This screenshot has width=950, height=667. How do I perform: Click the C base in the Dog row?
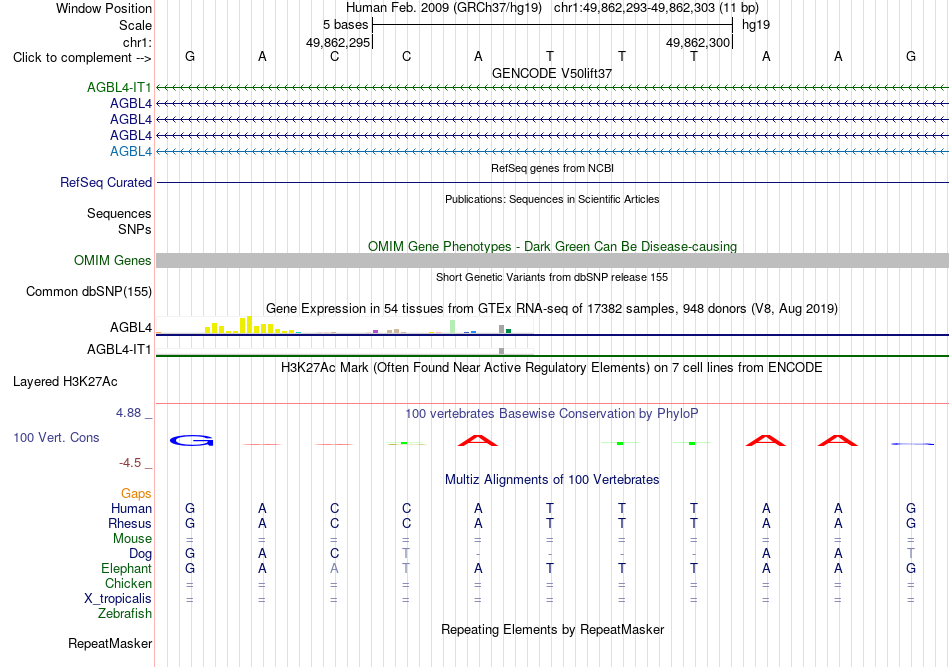(x=334, y=554)
